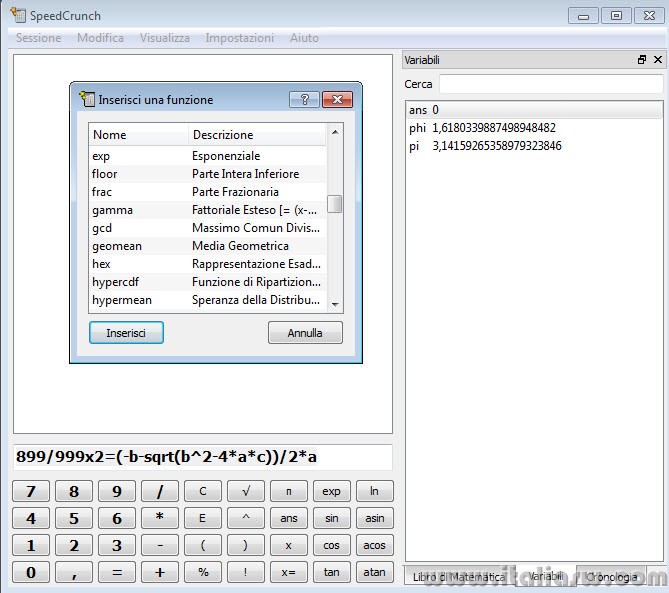Select the floor function row
The image size is (669, 593).
pyautogui.click(x=207, y=174)
